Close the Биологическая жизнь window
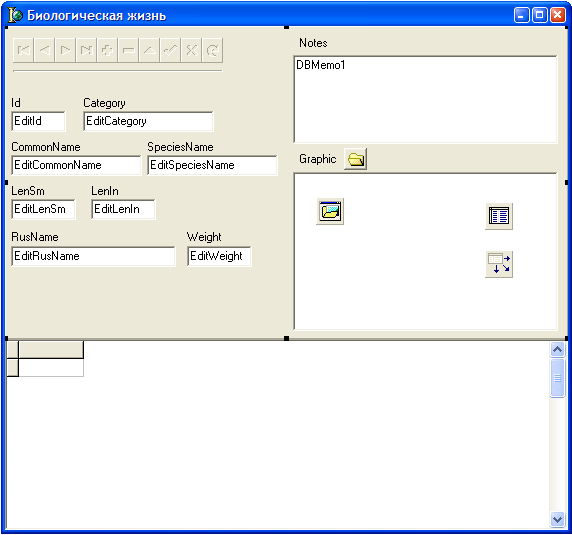 pos(558,15)
